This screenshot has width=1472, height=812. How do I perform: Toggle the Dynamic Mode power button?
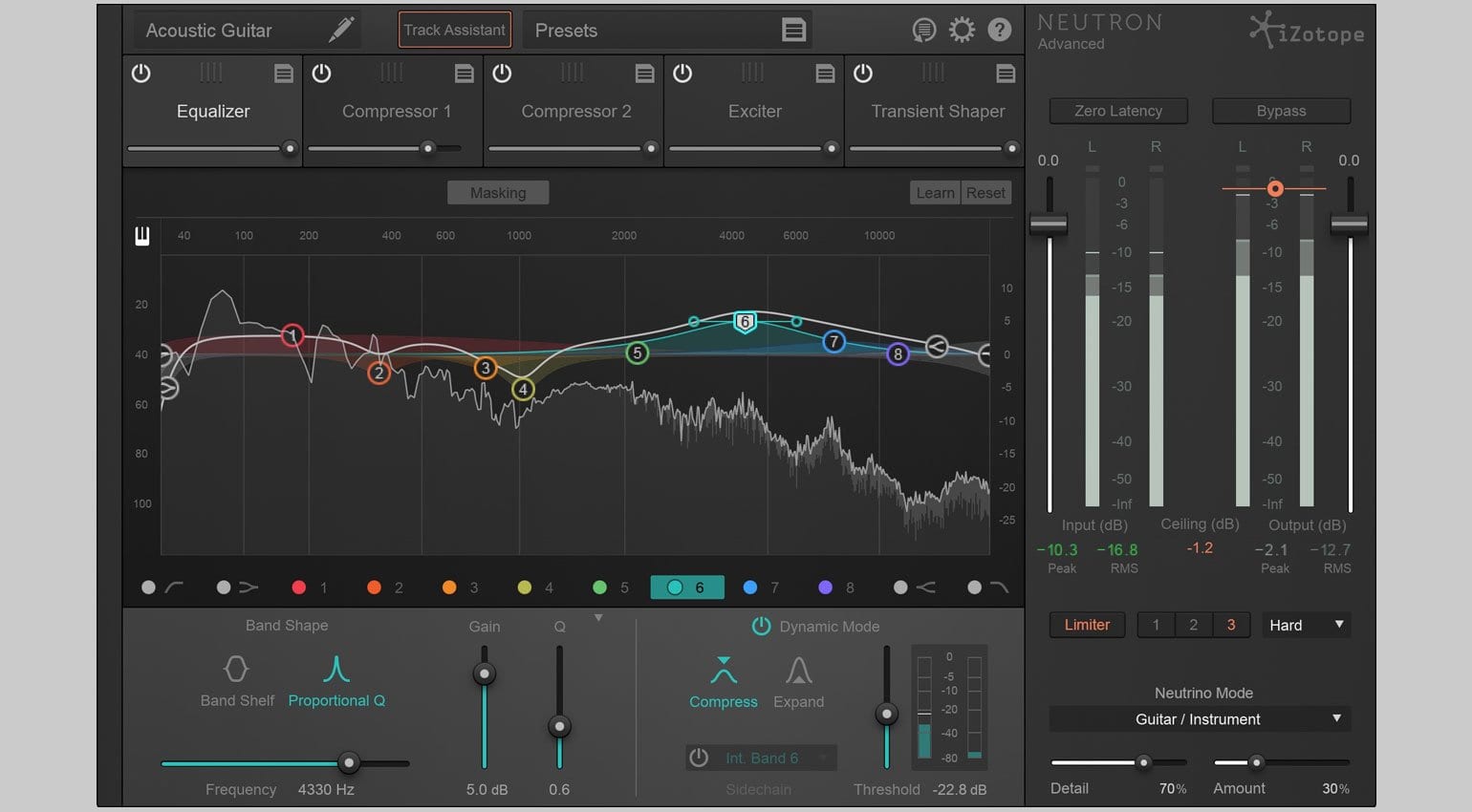tap(761, 626)
